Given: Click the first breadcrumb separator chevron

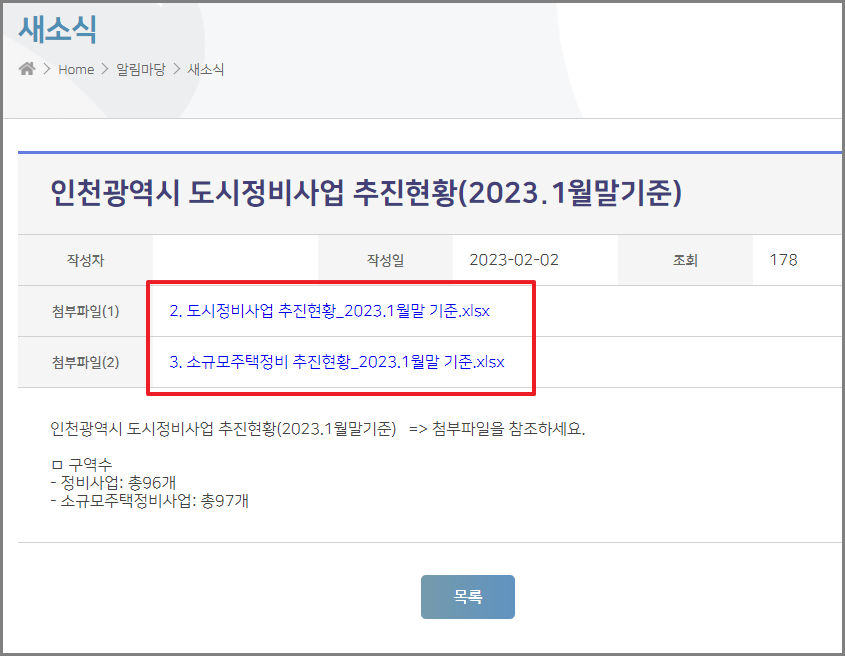Looking at the screenshot, I should 49,70.
